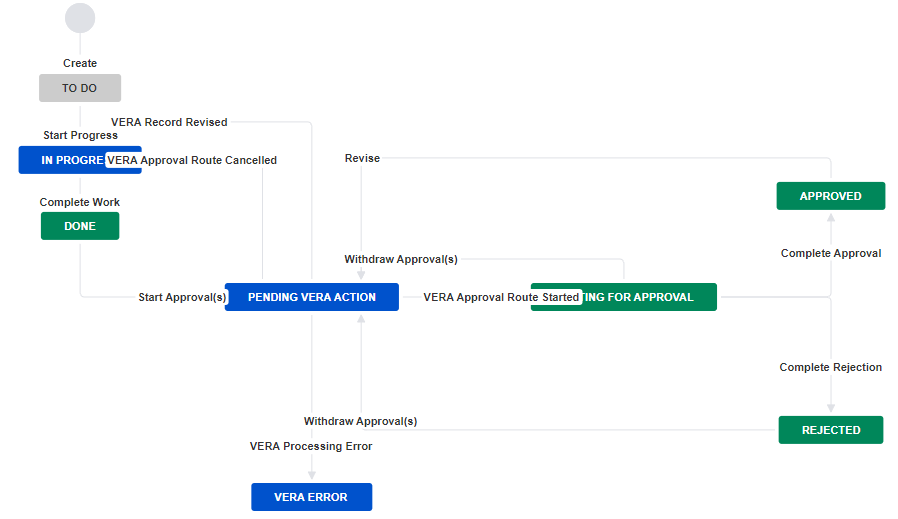Click the Create transition label
Screen dimensions: 898x519
coord(80,63)
